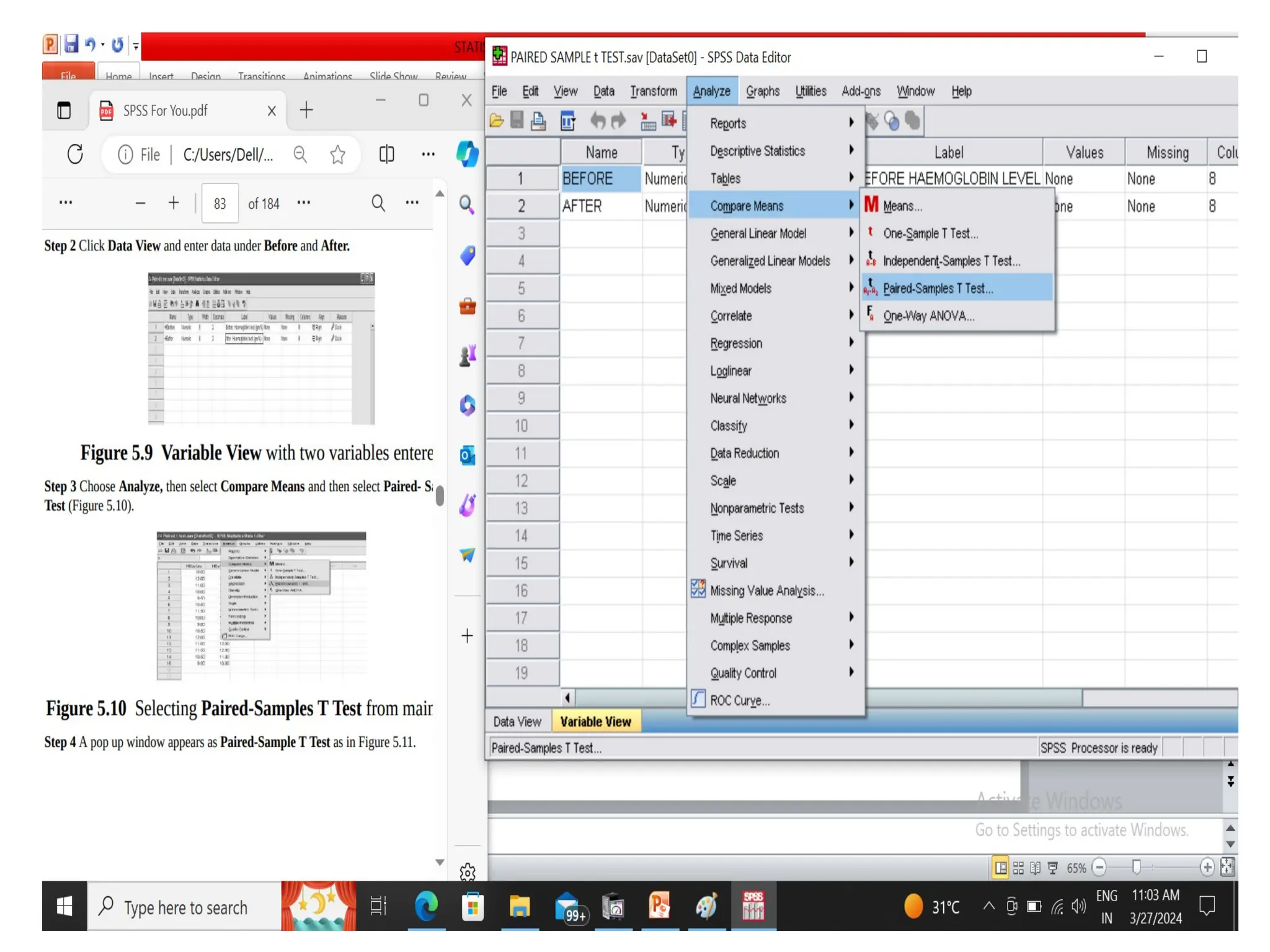The width and height of the screenshot is (1270, 952).
Task: Select Paired-Samples T Test menu entry
Action: click(x=938, y=288)
